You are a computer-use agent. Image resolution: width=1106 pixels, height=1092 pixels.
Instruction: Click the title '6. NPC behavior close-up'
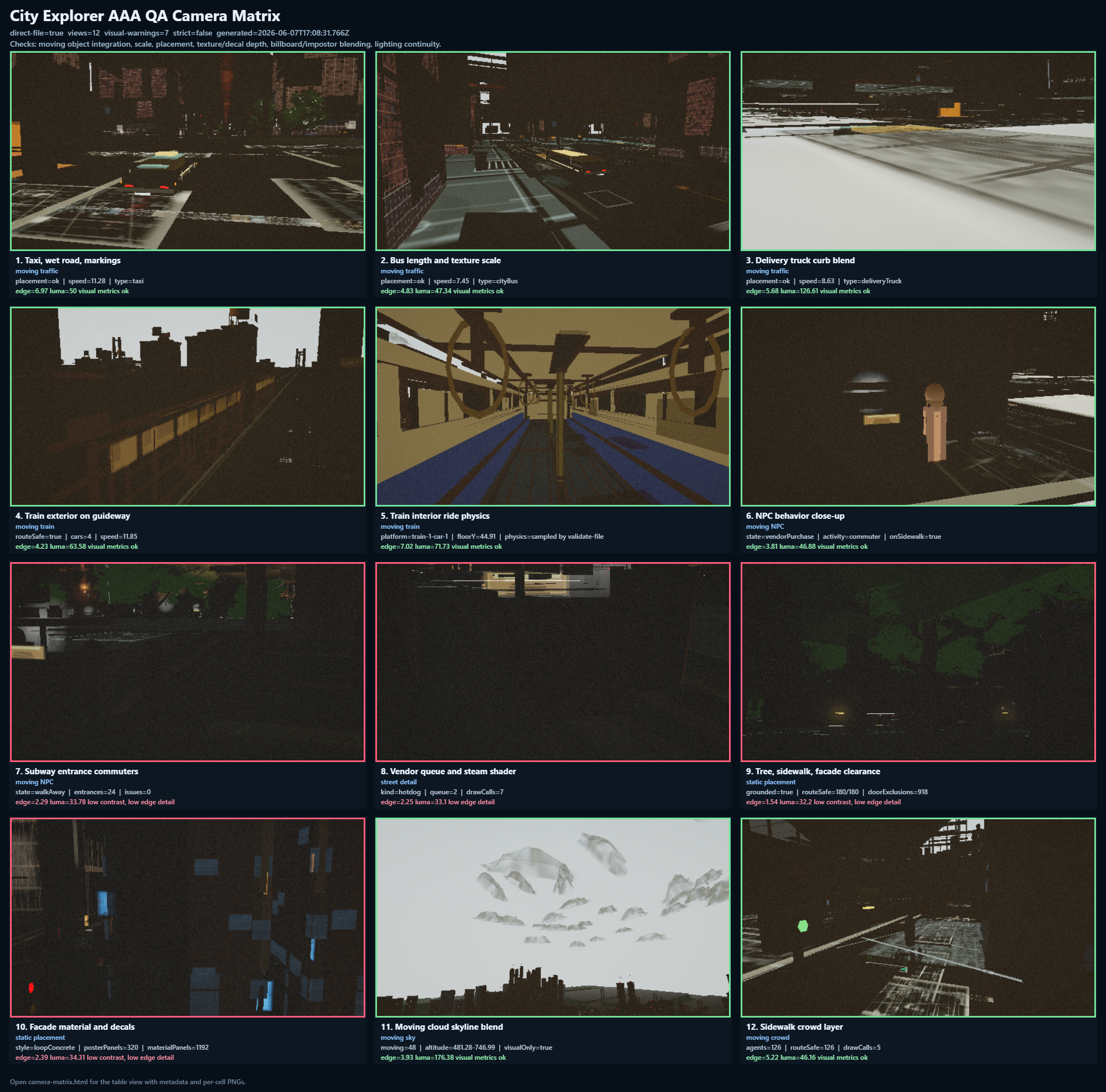[x=795, y=516]
